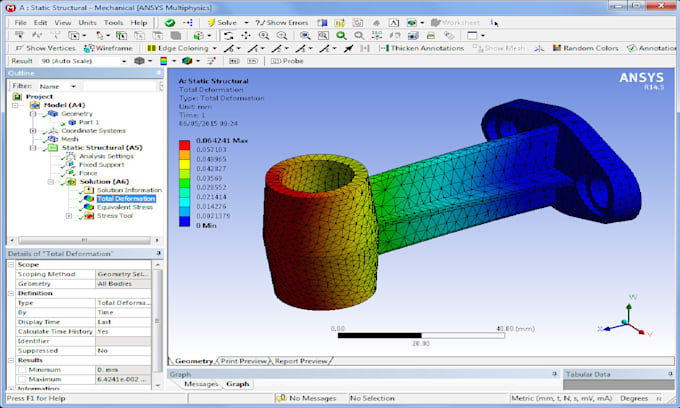Click the Probe tool
680x408 pixels.
click(x=287, y=60)
